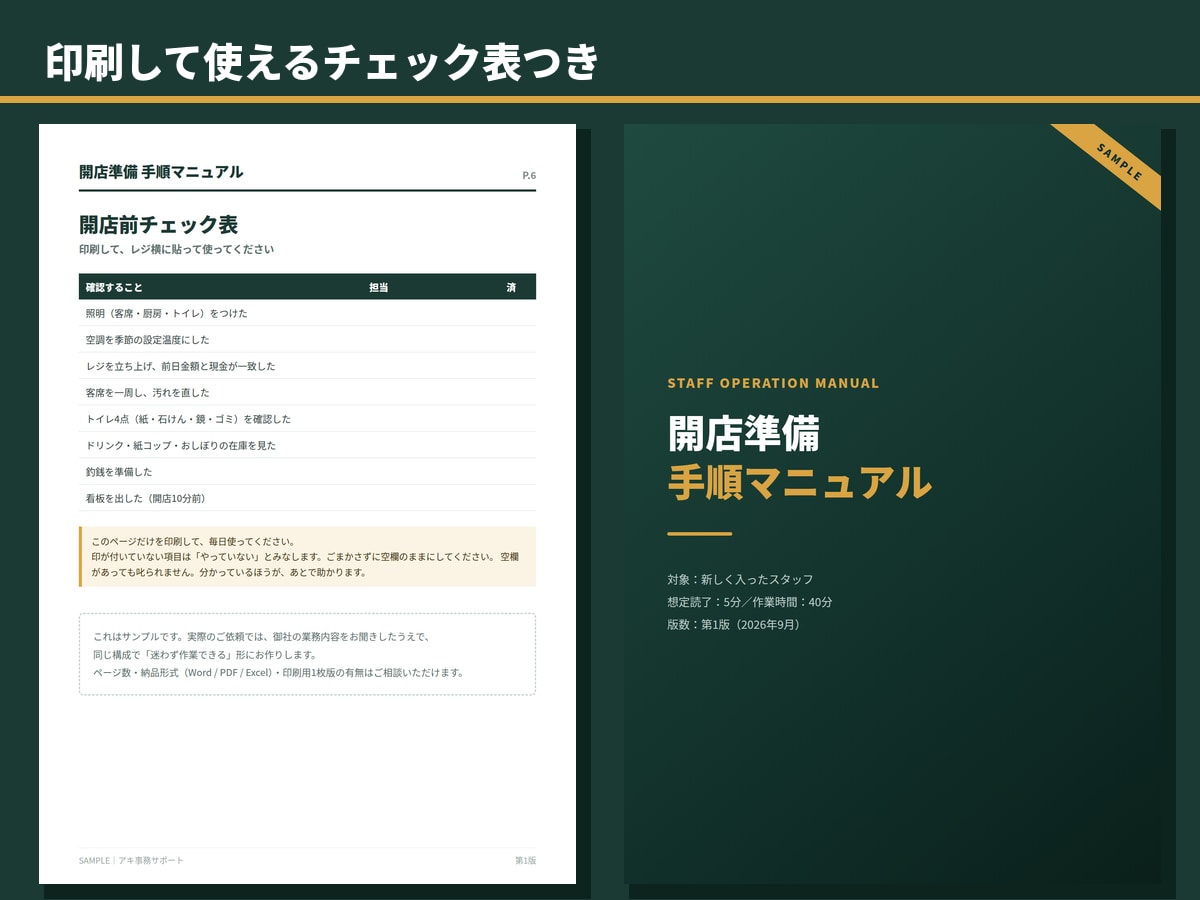The width and height of the screenshot is (1200, 900).
Task: Select row 空調を季節の設定温度にした
Action: coord(307,340)
